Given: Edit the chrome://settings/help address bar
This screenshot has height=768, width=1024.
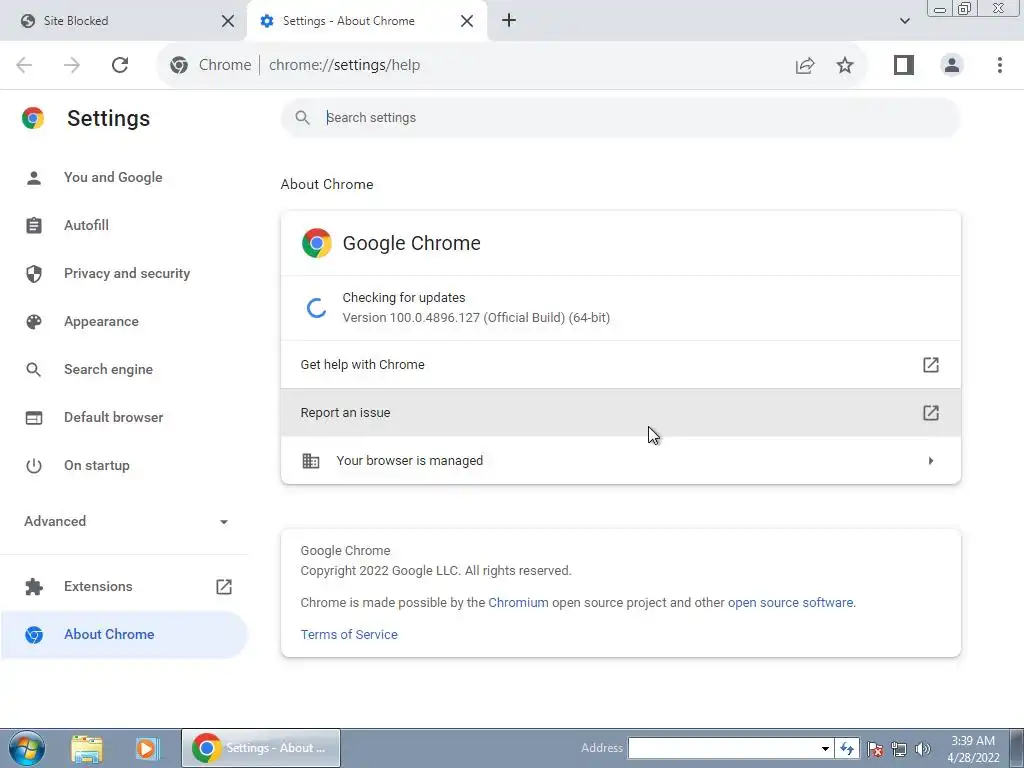Looking at the screenshot, I should click(x=344, y=65).
